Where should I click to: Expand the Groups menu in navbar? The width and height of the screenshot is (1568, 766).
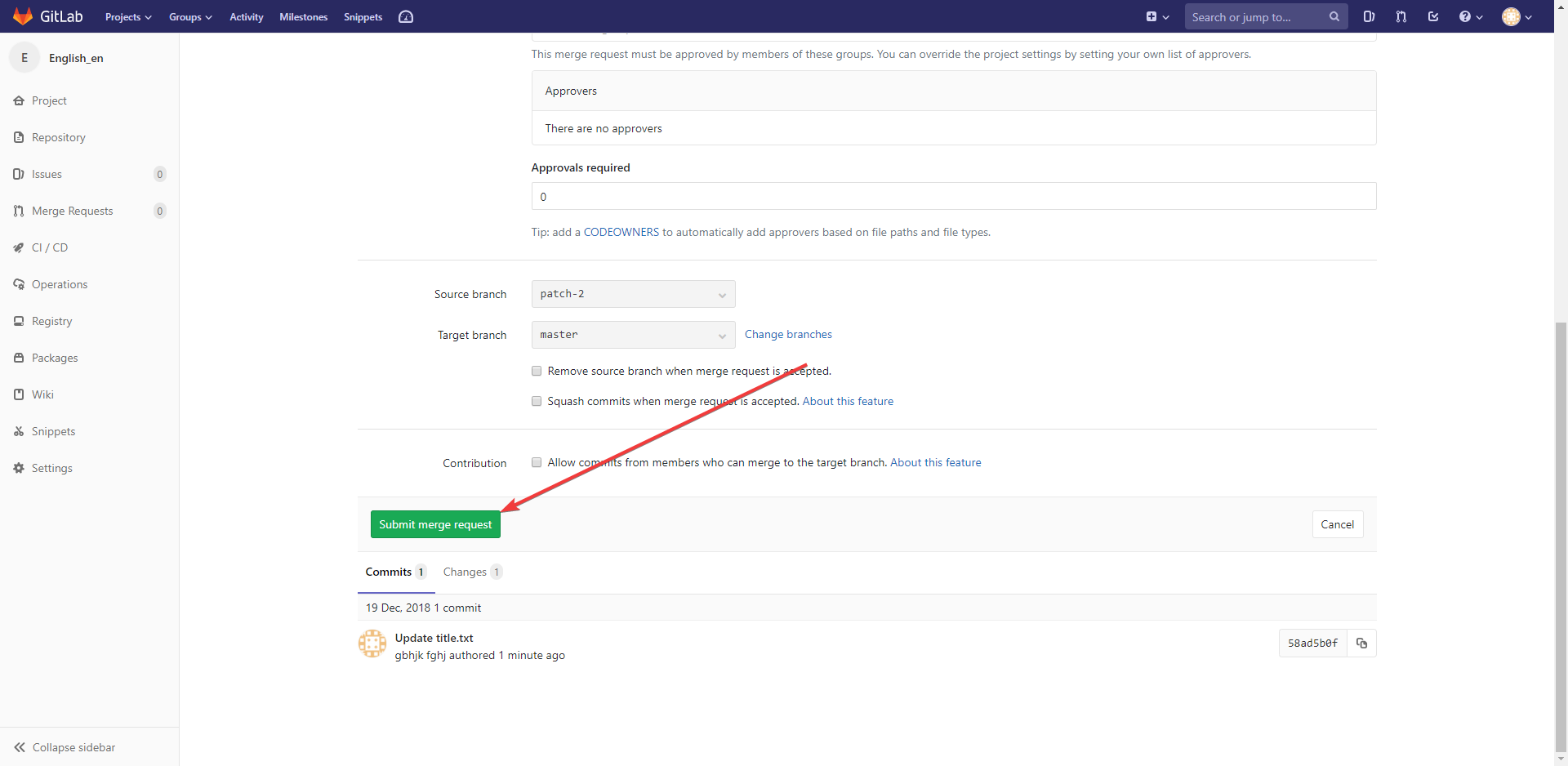tap(190, 16)
